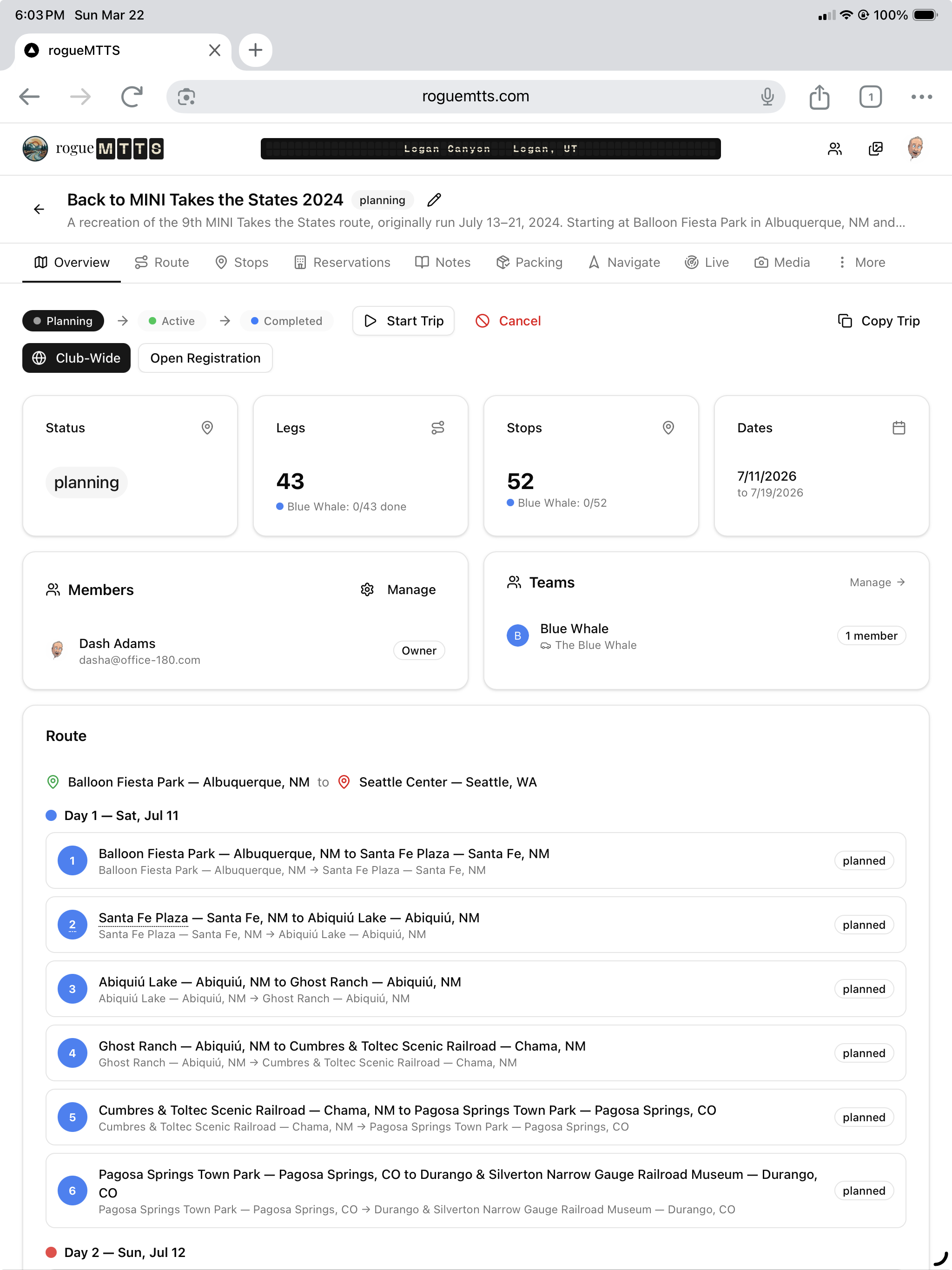
Task: Open the user avatar profile menu
Action: [x=915, y=149]
